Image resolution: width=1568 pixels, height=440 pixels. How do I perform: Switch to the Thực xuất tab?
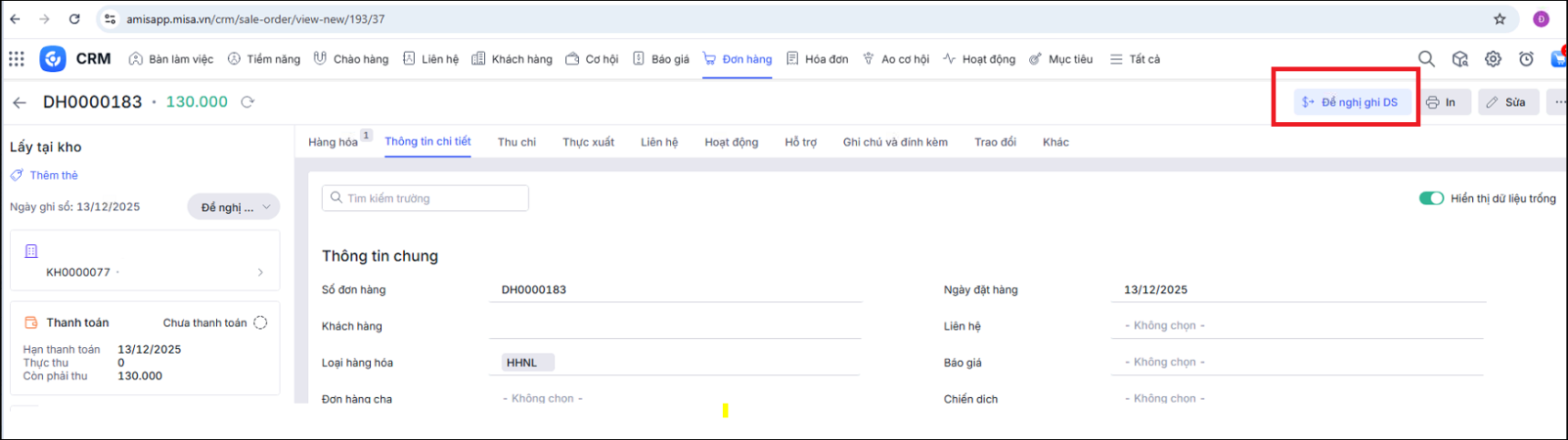588,142
